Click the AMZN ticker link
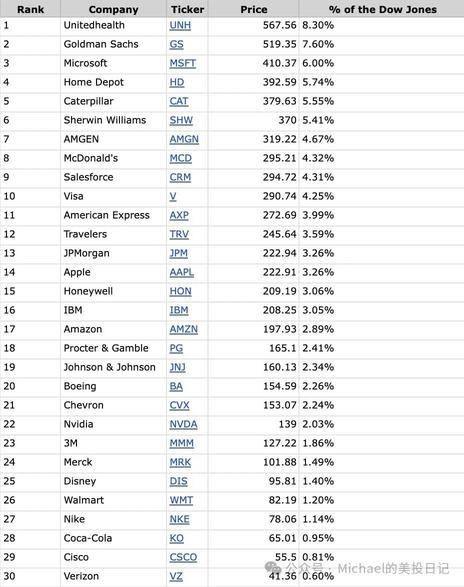464x587 pixels. tap(184, 329)
